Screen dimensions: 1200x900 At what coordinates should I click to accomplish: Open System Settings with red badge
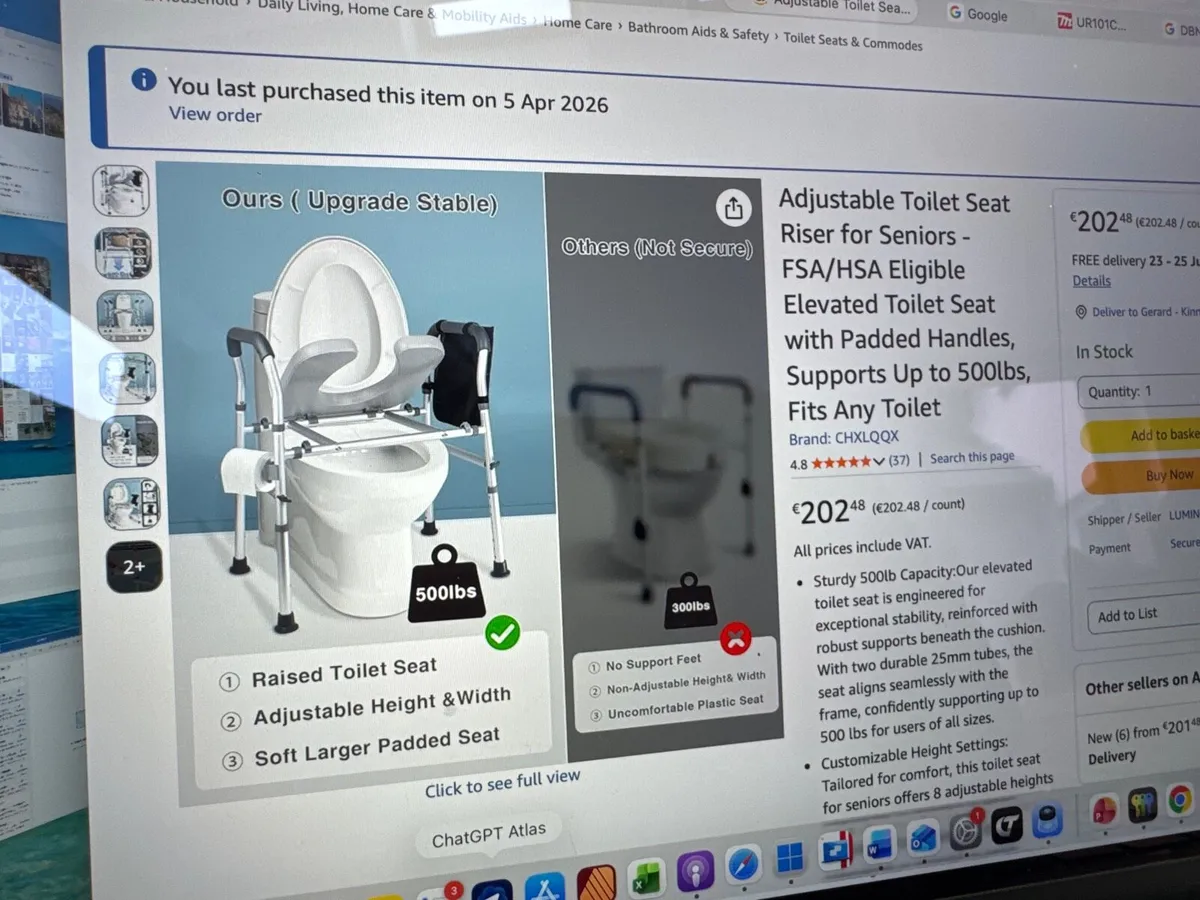pyautogui.click(x=965, y=831)
